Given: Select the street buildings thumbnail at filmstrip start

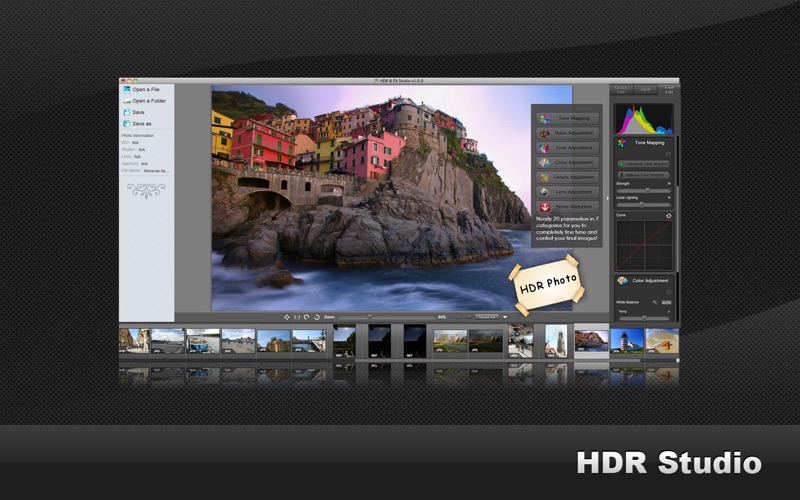Looking at the screenshot, I should pos(134,340).
